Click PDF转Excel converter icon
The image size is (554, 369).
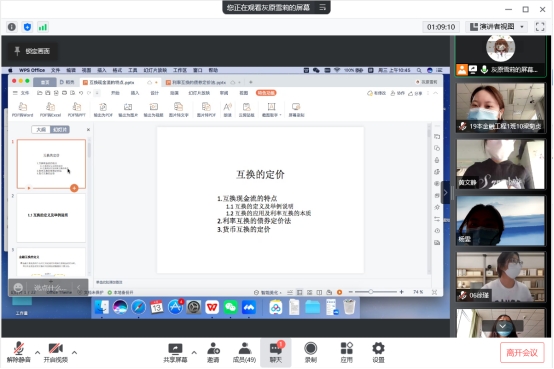point(50,110)
